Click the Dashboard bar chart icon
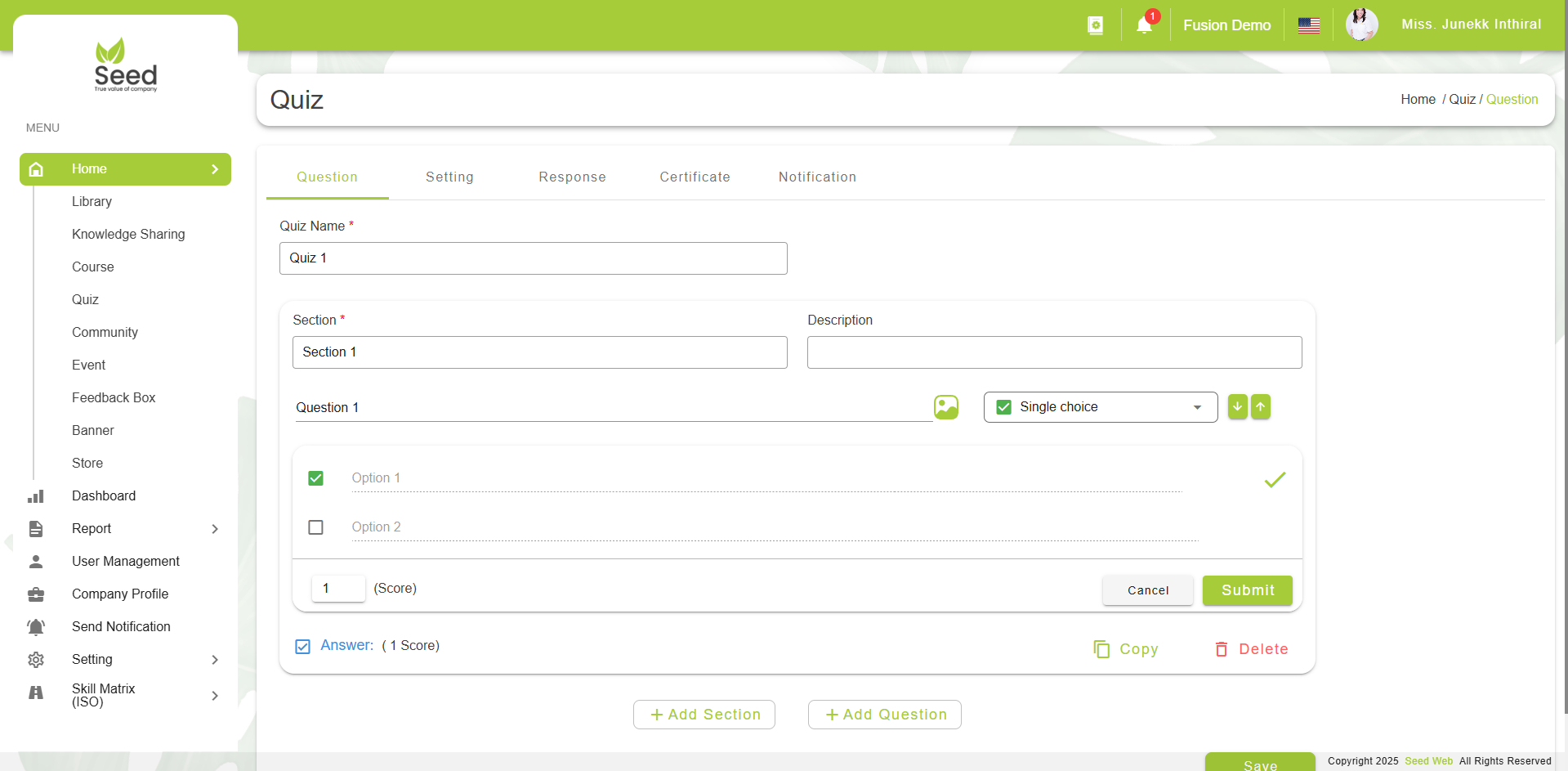Image resolution: width=1568 pixels, height=771 pixels. click(x=36, y=496)
